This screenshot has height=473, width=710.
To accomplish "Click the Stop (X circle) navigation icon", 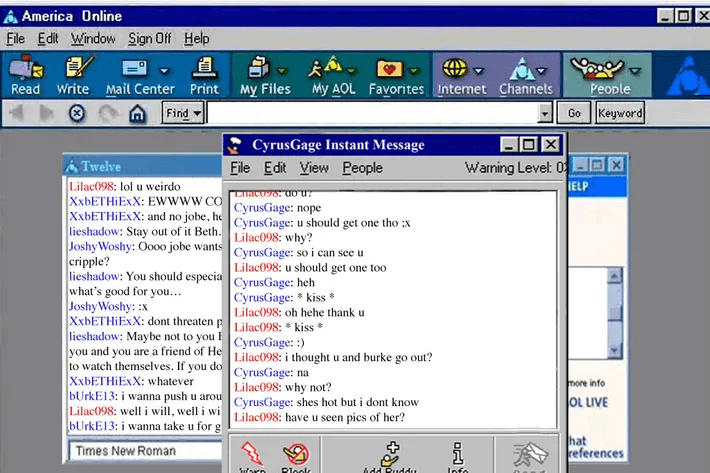I will click(x=77, y=113).
